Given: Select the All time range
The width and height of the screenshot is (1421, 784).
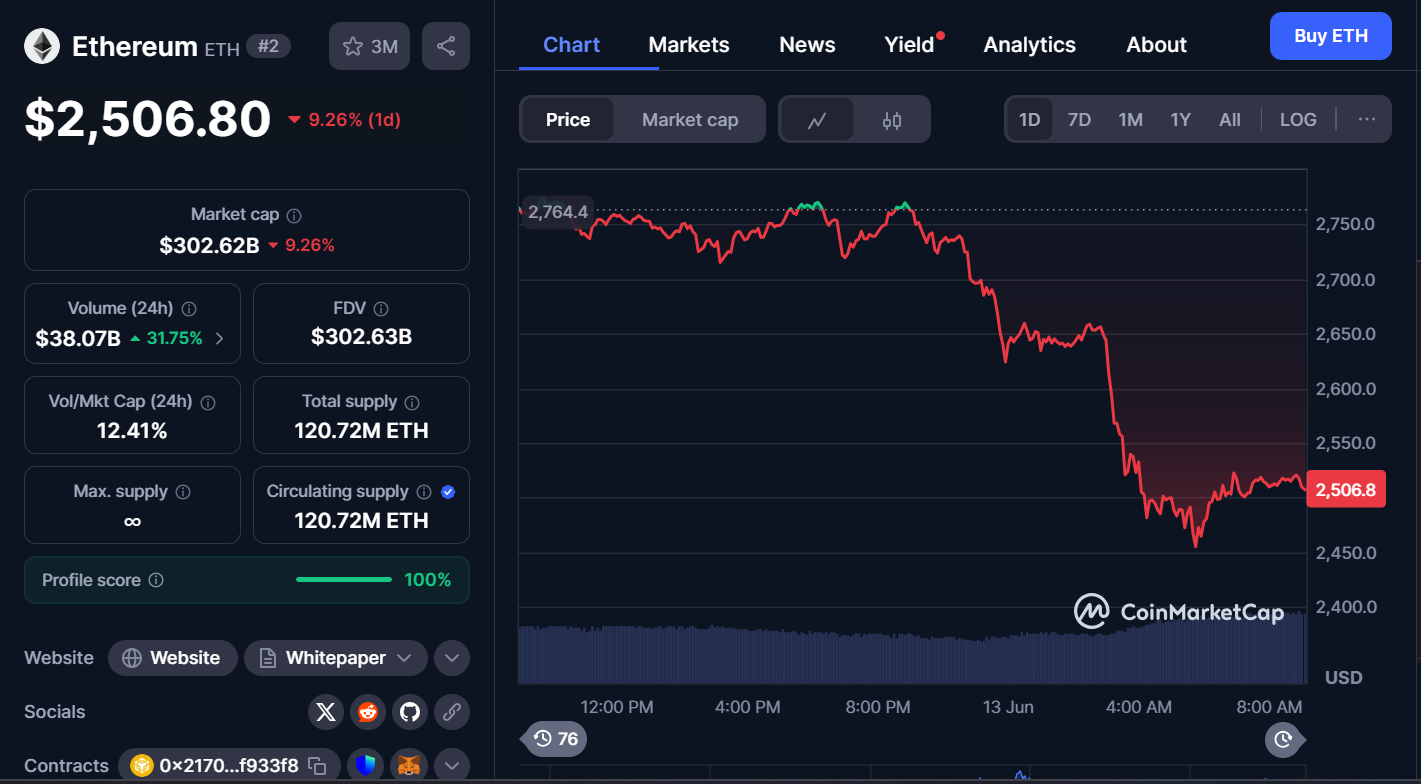Looking at the screenshot, I should [1230, 120].
